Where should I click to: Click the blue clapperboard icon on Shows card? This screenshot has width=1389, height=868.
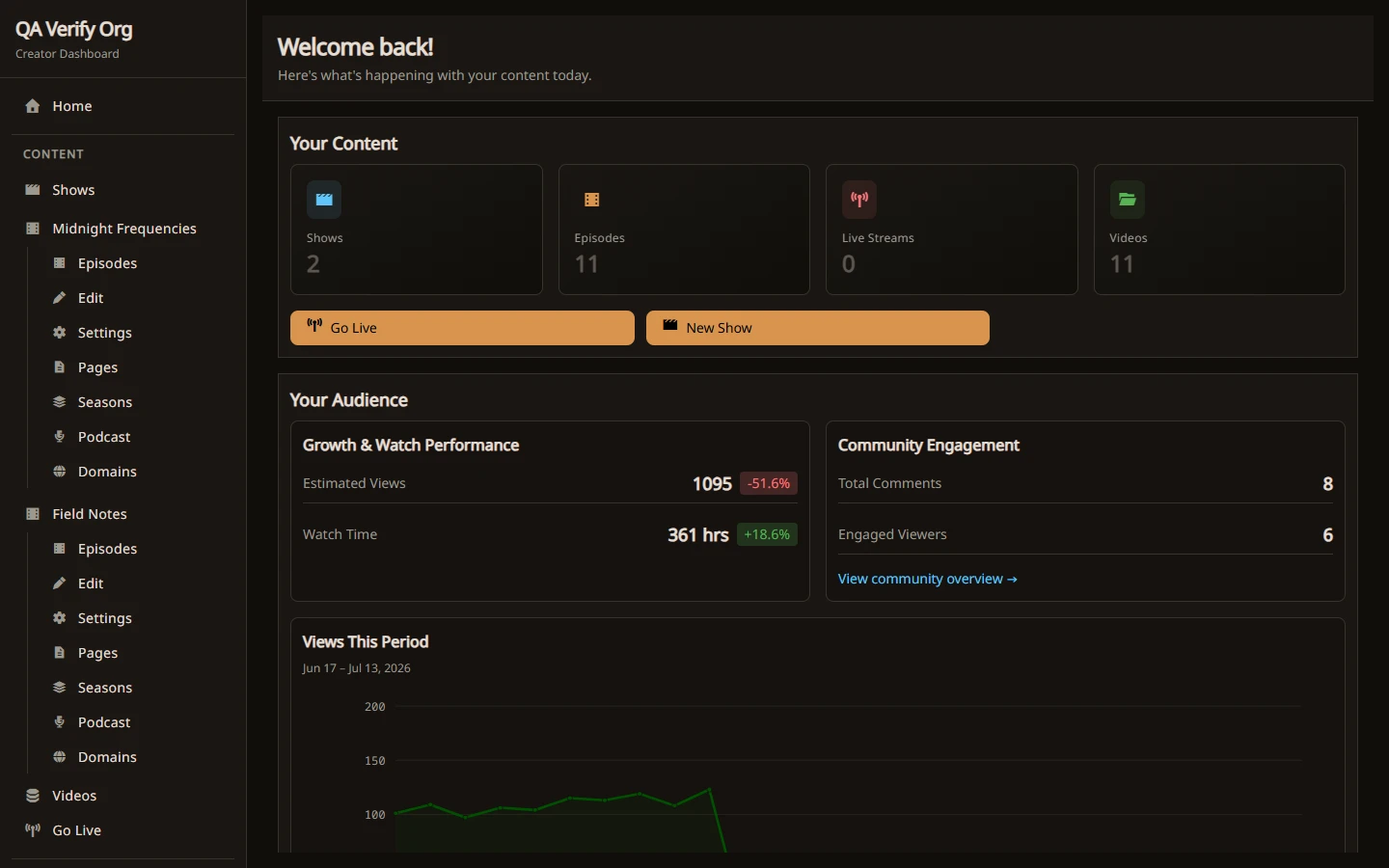click(324, 200)
